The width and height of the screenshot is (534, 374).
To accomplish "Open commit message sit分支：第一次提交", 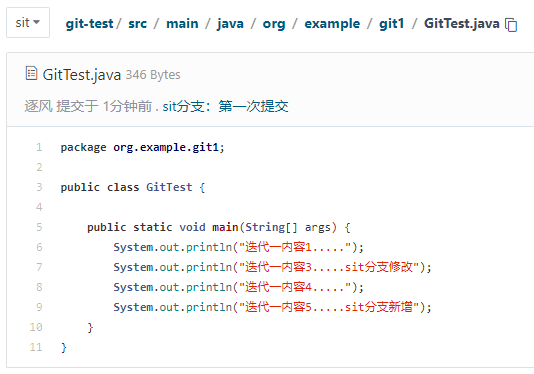I will tap(225, 106).
